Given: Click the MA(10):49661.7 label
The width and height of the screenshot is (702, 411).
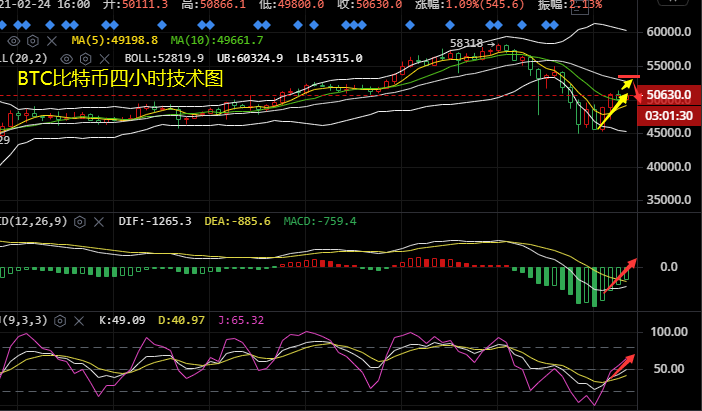Looking at the screenshot, I should [x=217, y=40].
